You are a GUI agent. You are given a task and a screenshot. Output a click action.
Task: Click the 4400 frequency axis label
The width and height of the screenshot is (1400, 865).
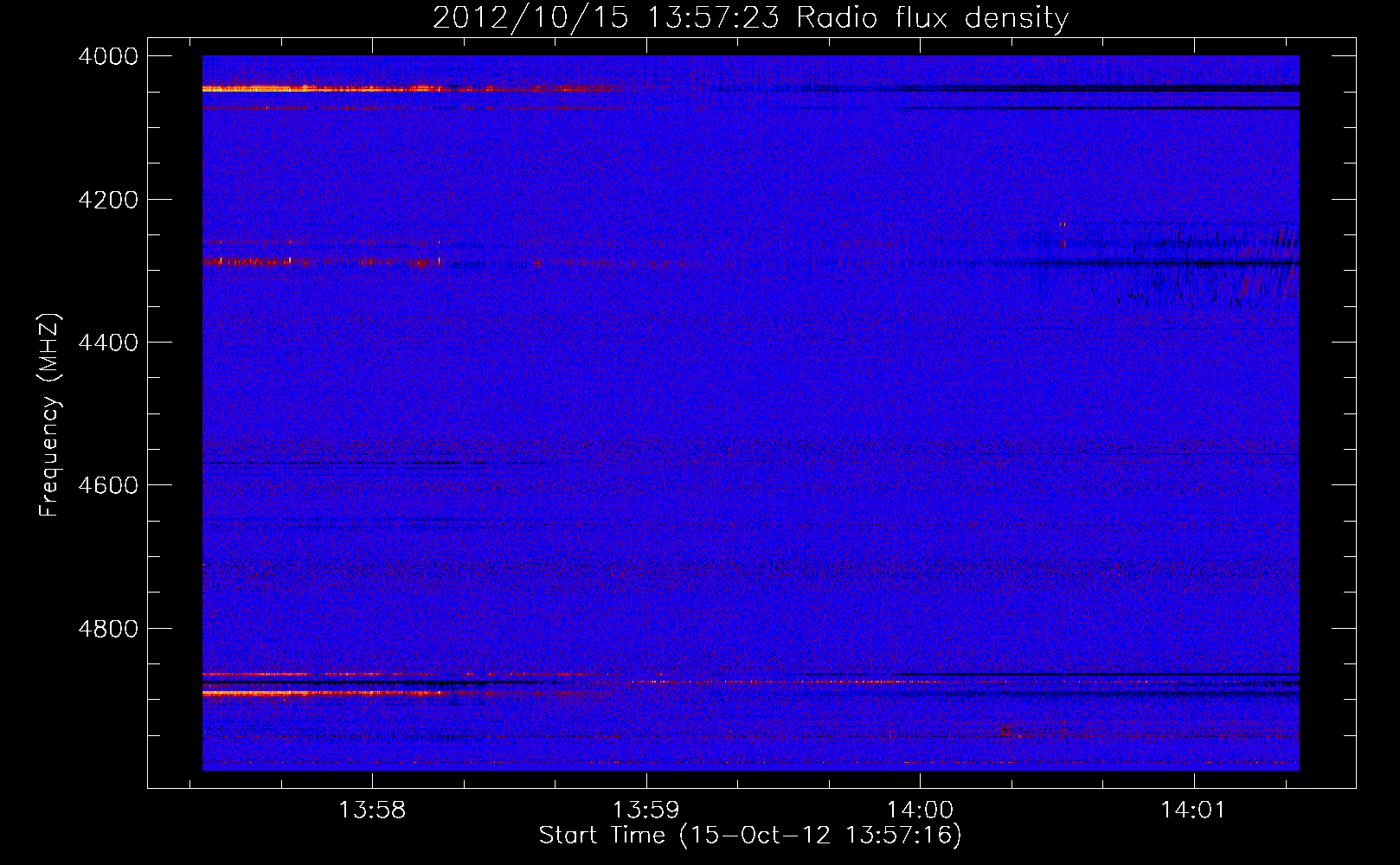[x=108, y=343]
